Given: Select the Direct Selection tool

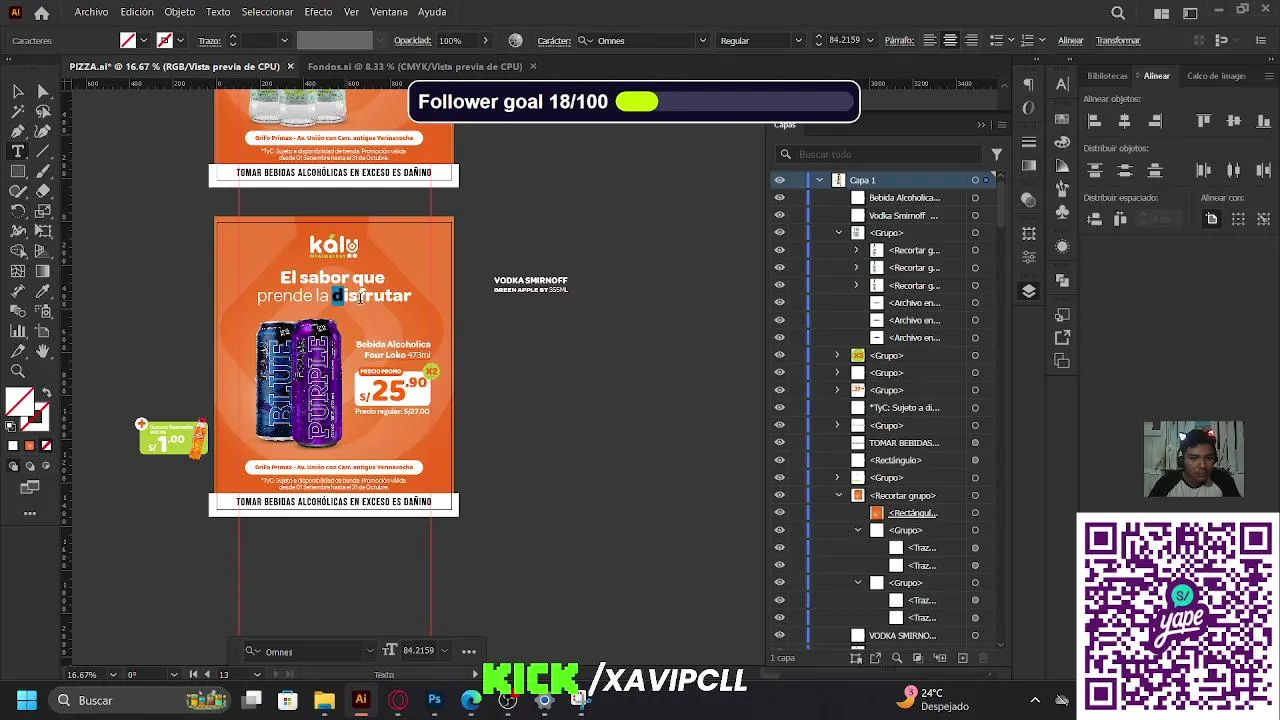Looking at the screenshot, I should click(43, 91).
